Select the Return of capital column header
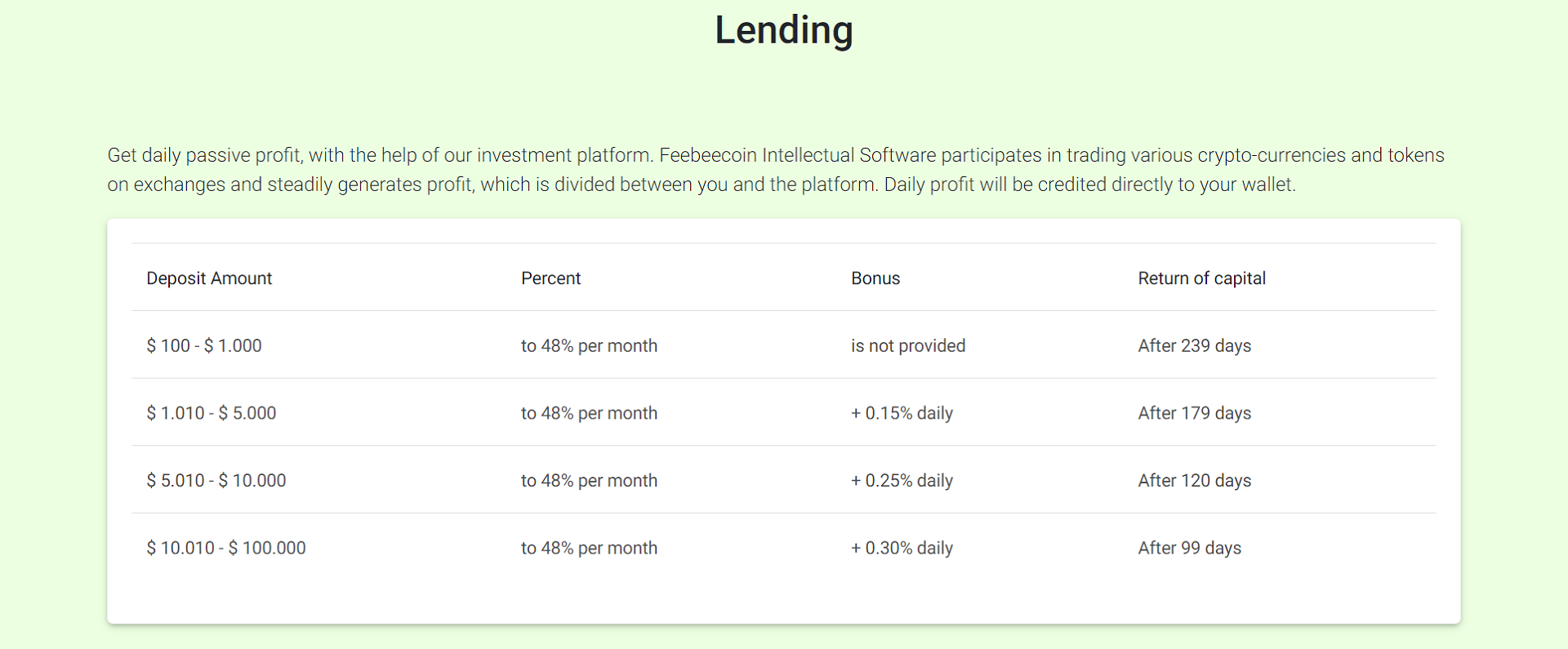The image size is (1568, 649). coord(1201,278)
